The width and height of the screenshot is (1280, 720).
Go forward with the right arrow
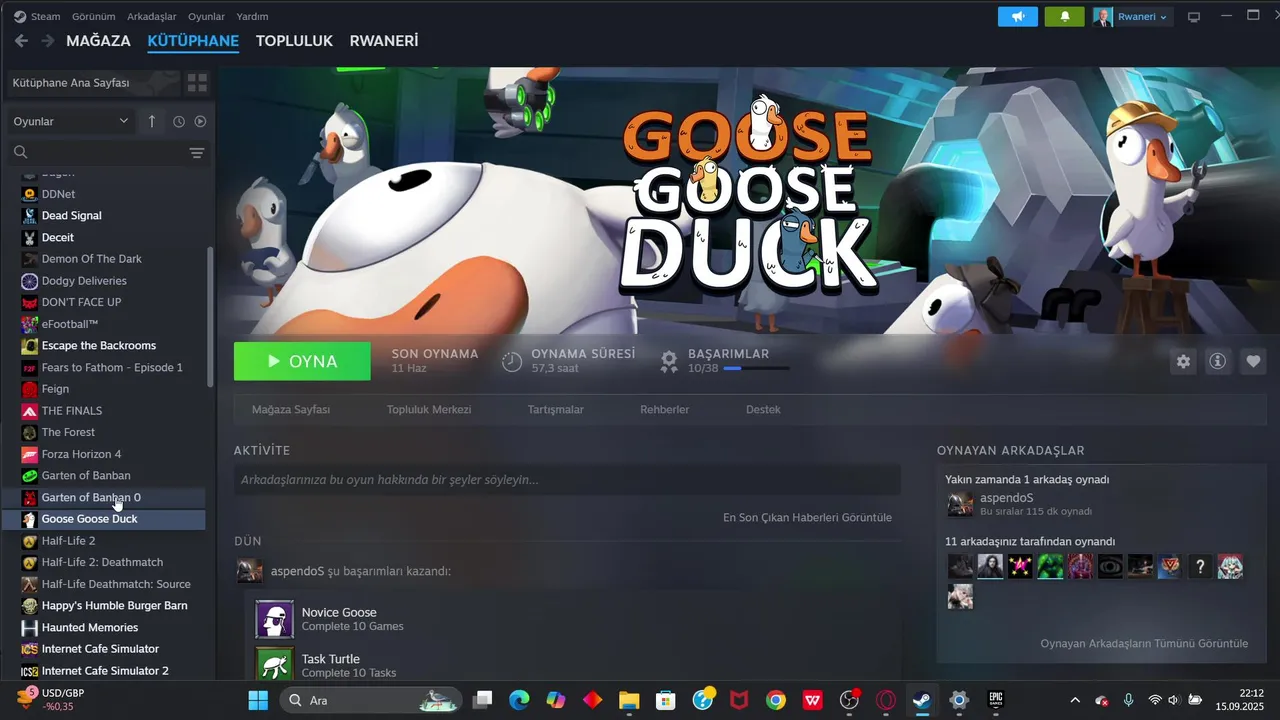click(48, 41)
